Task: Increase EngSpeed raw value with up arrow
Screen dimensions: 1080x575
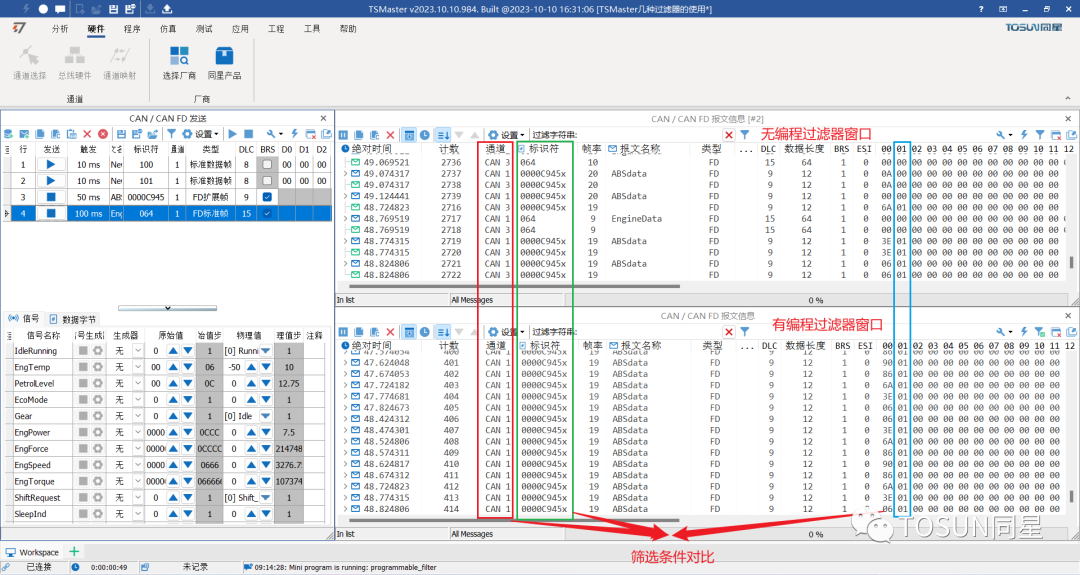Action: coord(173,465)
